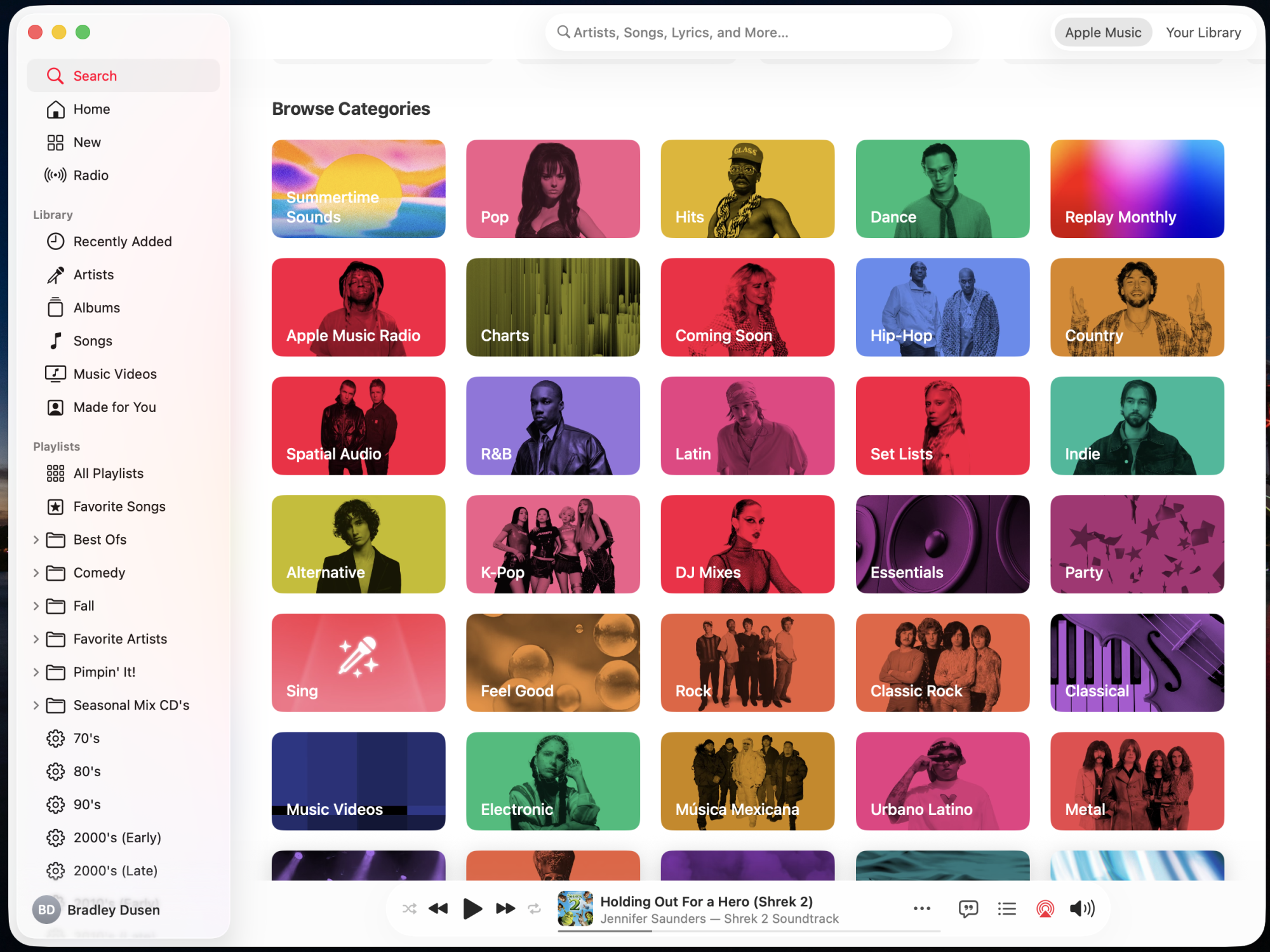Viewport: 1270px width, 952px height.
Task: Open the three-dot more options menu
Action: 921,909
